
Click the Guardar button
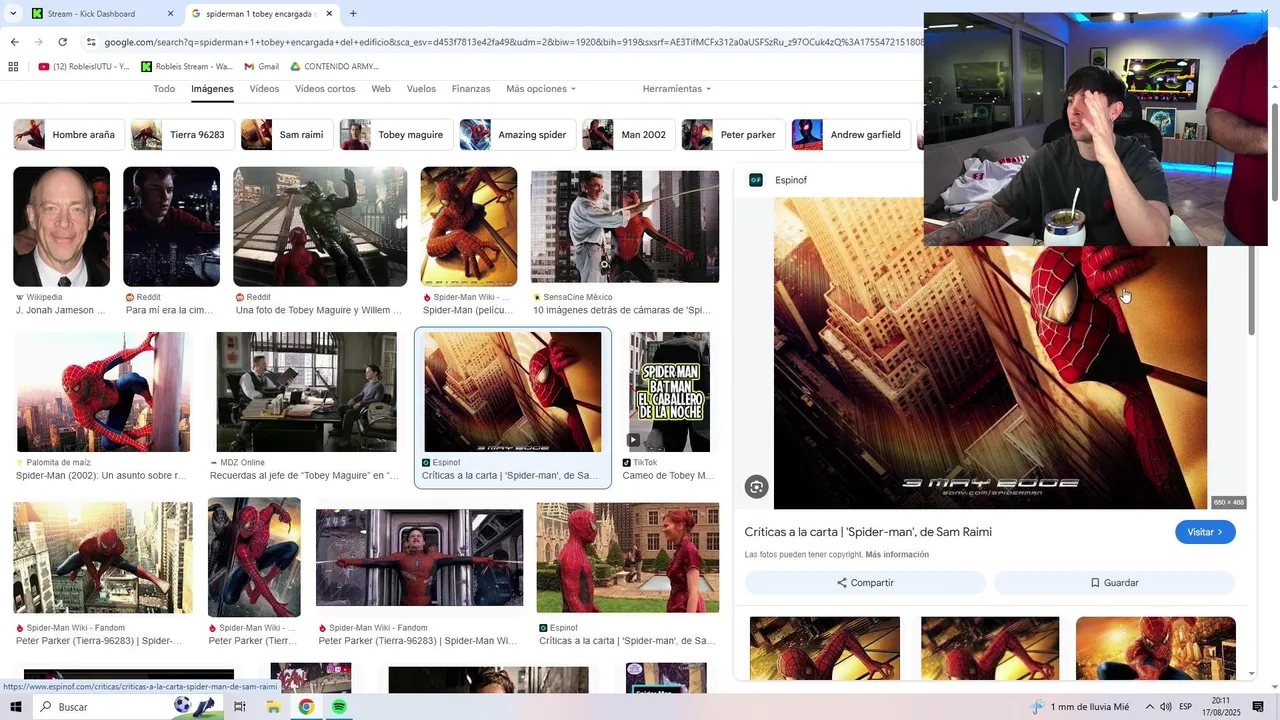[x=1114, y=583]
